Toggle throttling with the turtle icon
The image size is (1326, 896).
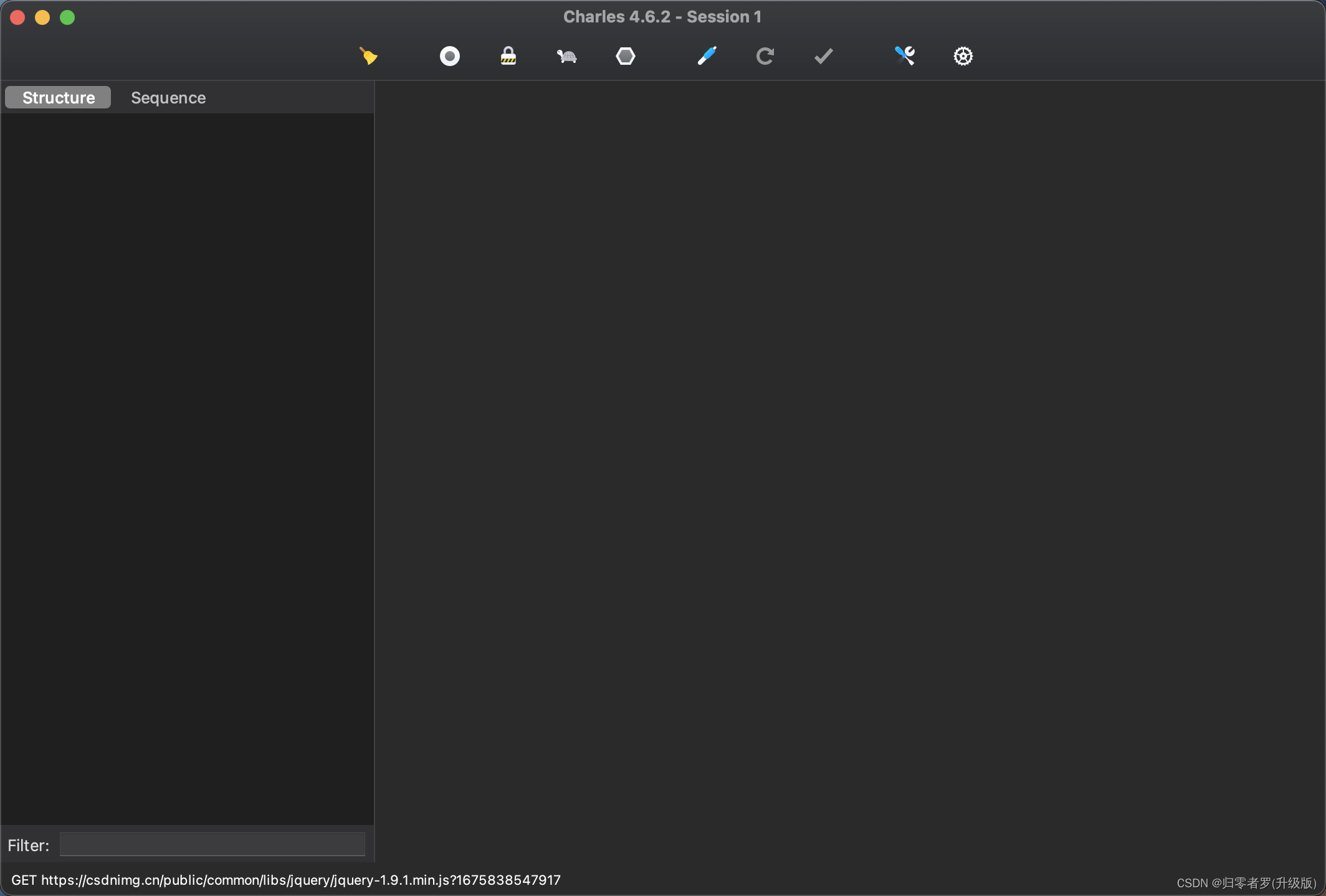(566, 57)
